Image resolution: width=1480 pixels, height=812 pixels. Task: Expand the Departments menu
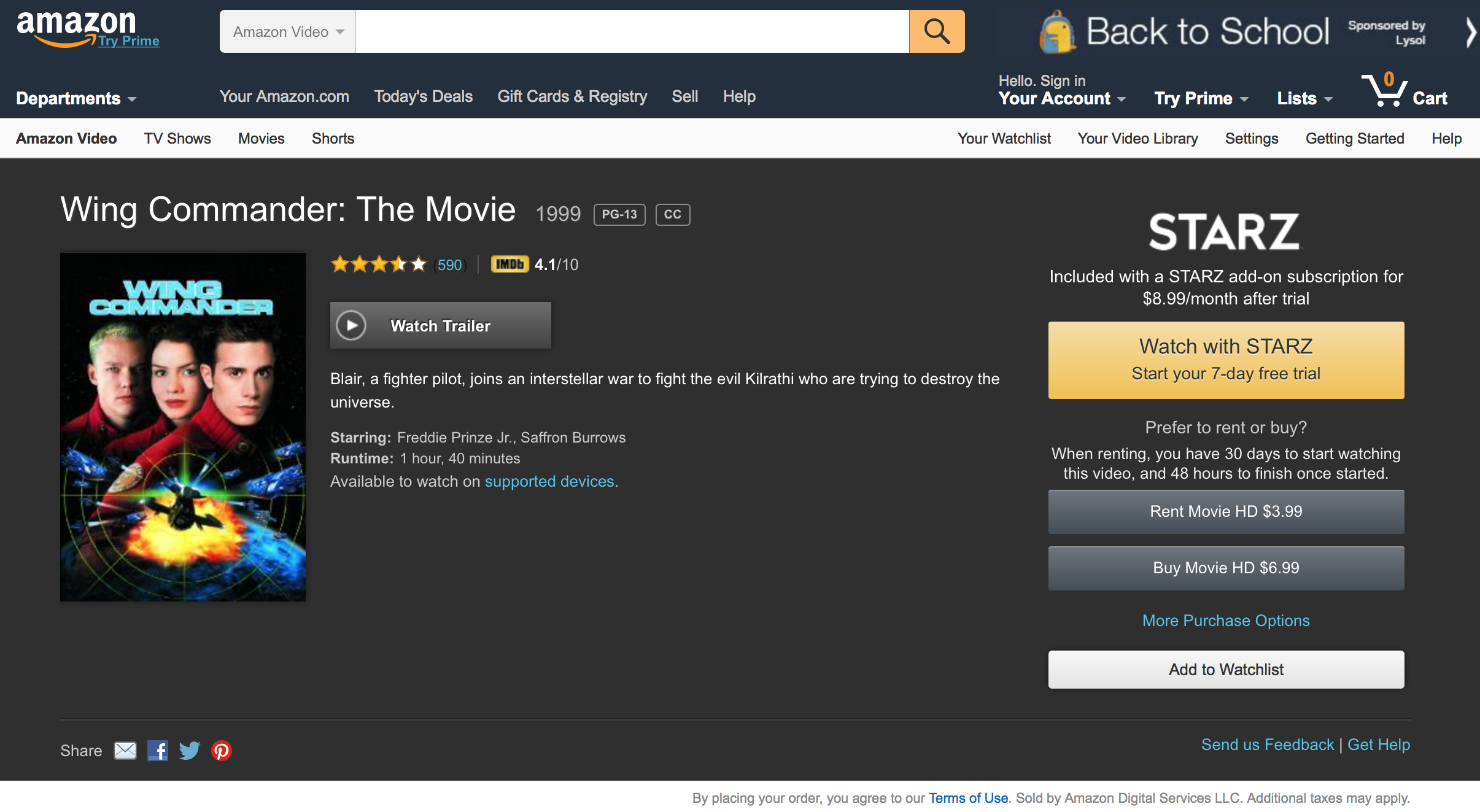pos(76,98)
